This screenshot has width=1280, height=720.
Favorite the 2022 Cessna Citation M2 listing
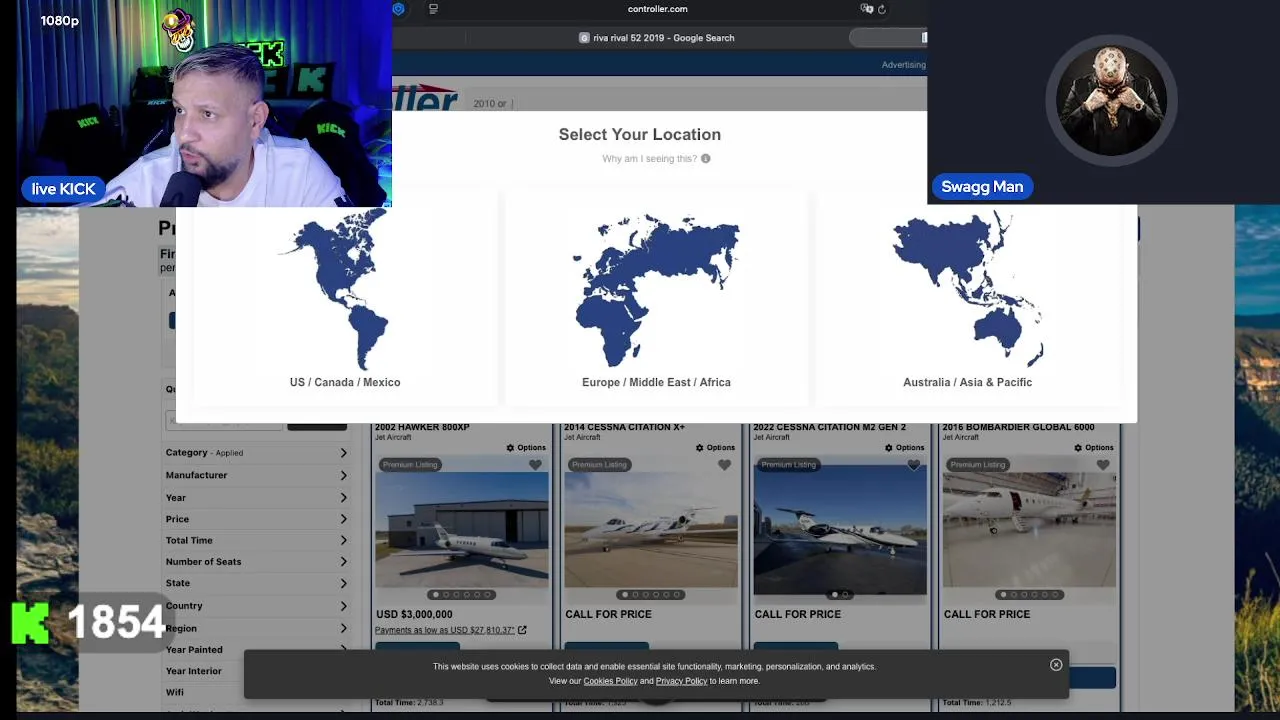(x=913, y=465)
